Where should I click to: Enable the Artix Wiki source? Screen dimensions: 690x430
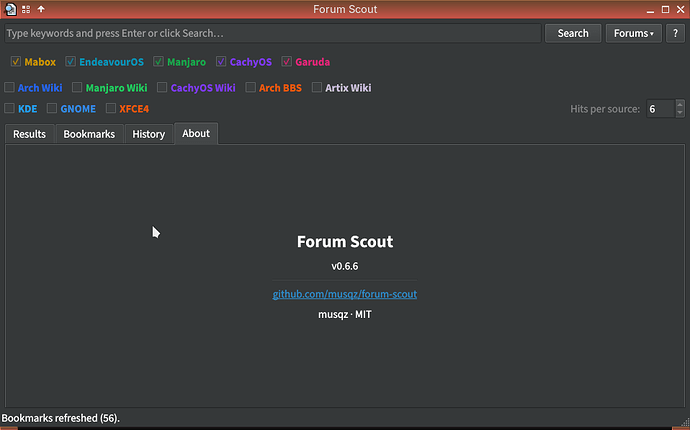[x=316, y=87]
